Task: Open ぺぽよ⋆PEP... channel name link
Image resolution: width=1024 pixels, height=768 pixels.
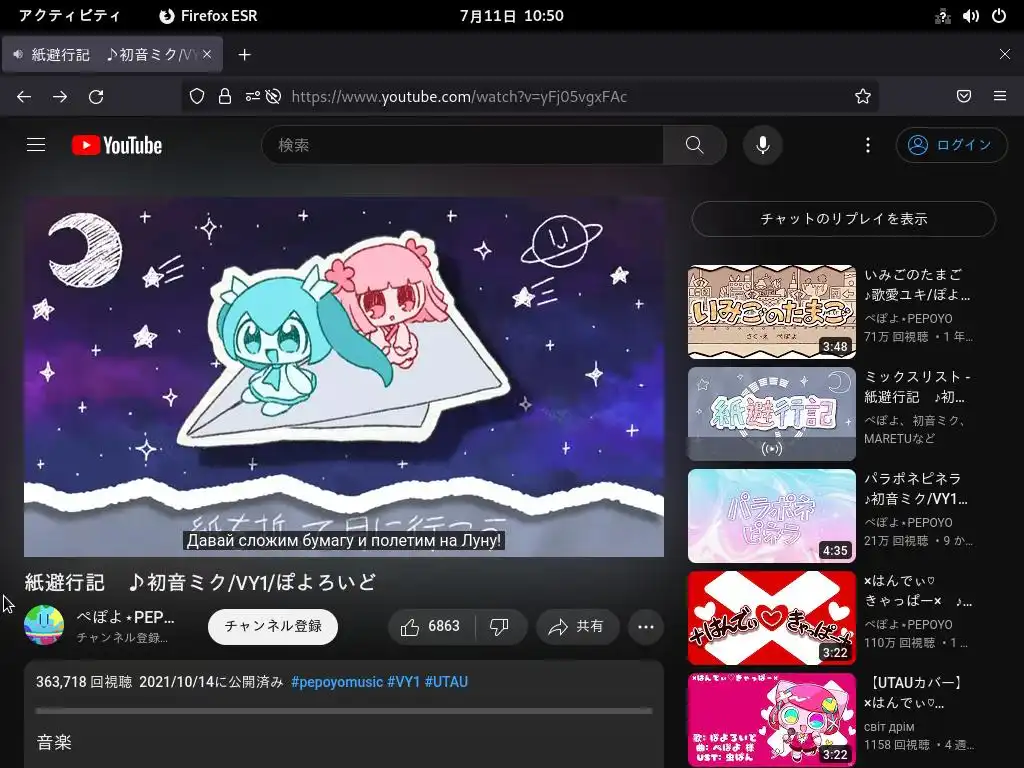Action: 125,617
